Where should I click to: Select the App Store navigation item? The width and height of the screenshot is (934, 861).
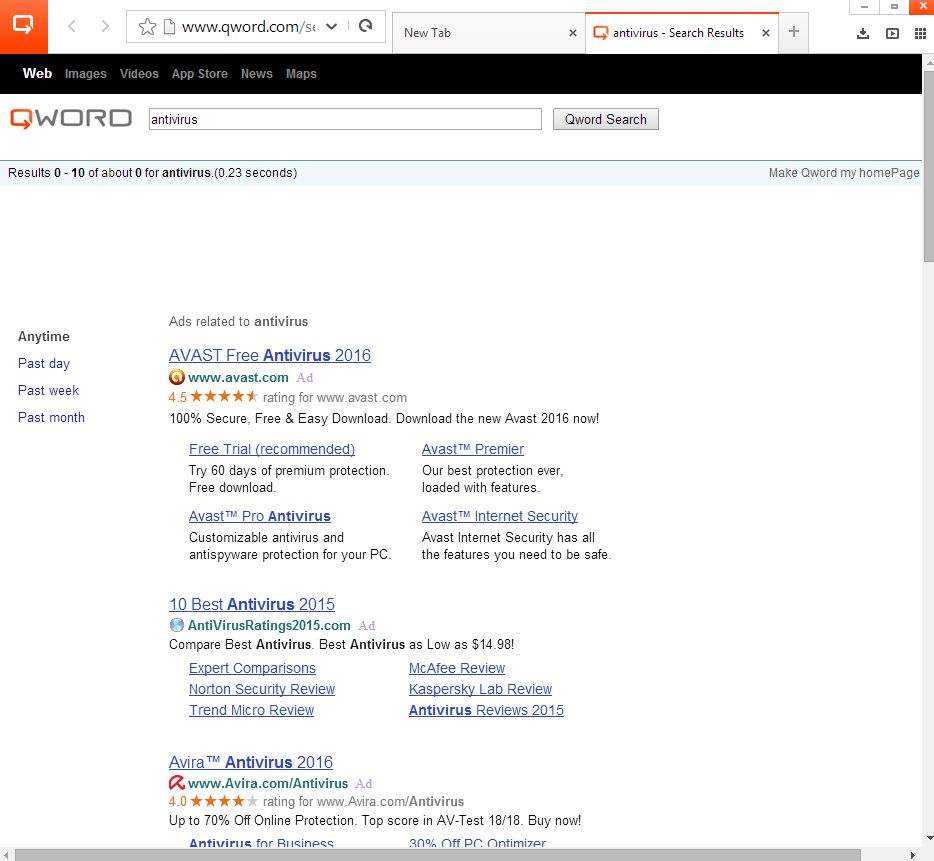(x=199, y=74)
